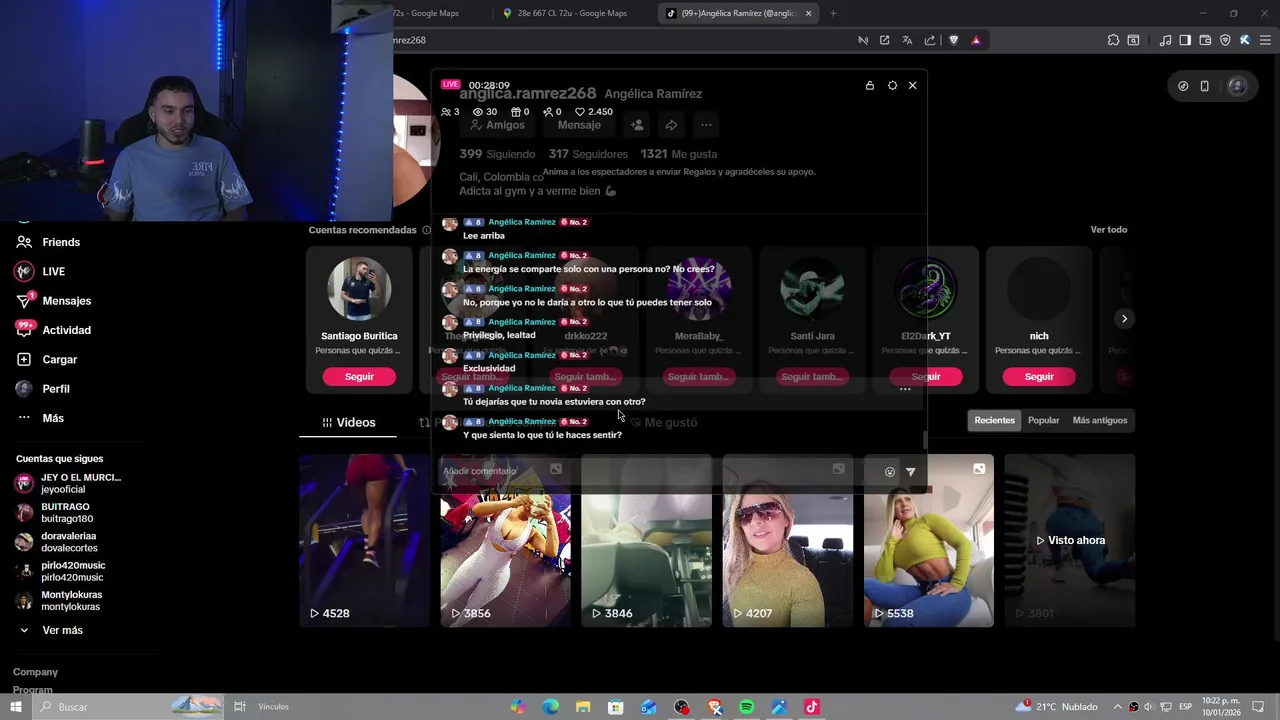Click the Mensaje button on profile
1280x720 pixels.
pos(579,125)
